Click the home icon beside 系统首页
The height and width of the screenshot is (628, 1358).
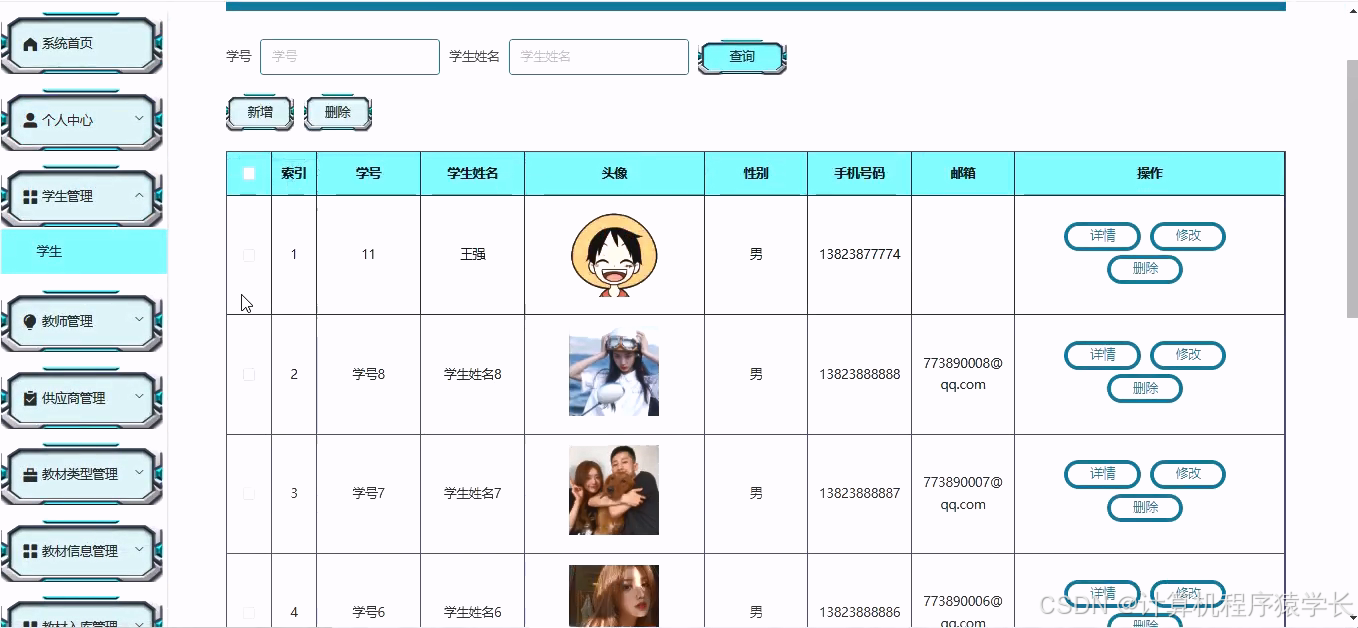(x=30, y=44)
